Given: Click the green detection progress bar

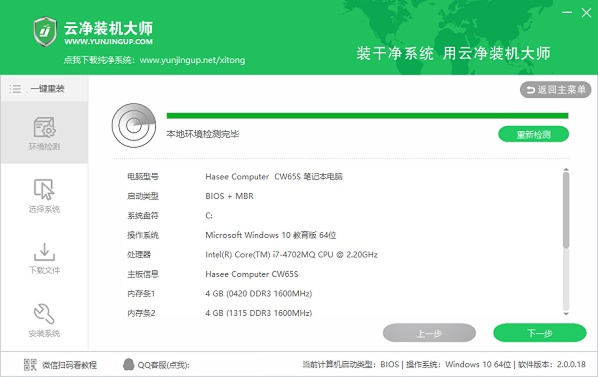Looking at the screenshot, I should [x=367, y=116].
